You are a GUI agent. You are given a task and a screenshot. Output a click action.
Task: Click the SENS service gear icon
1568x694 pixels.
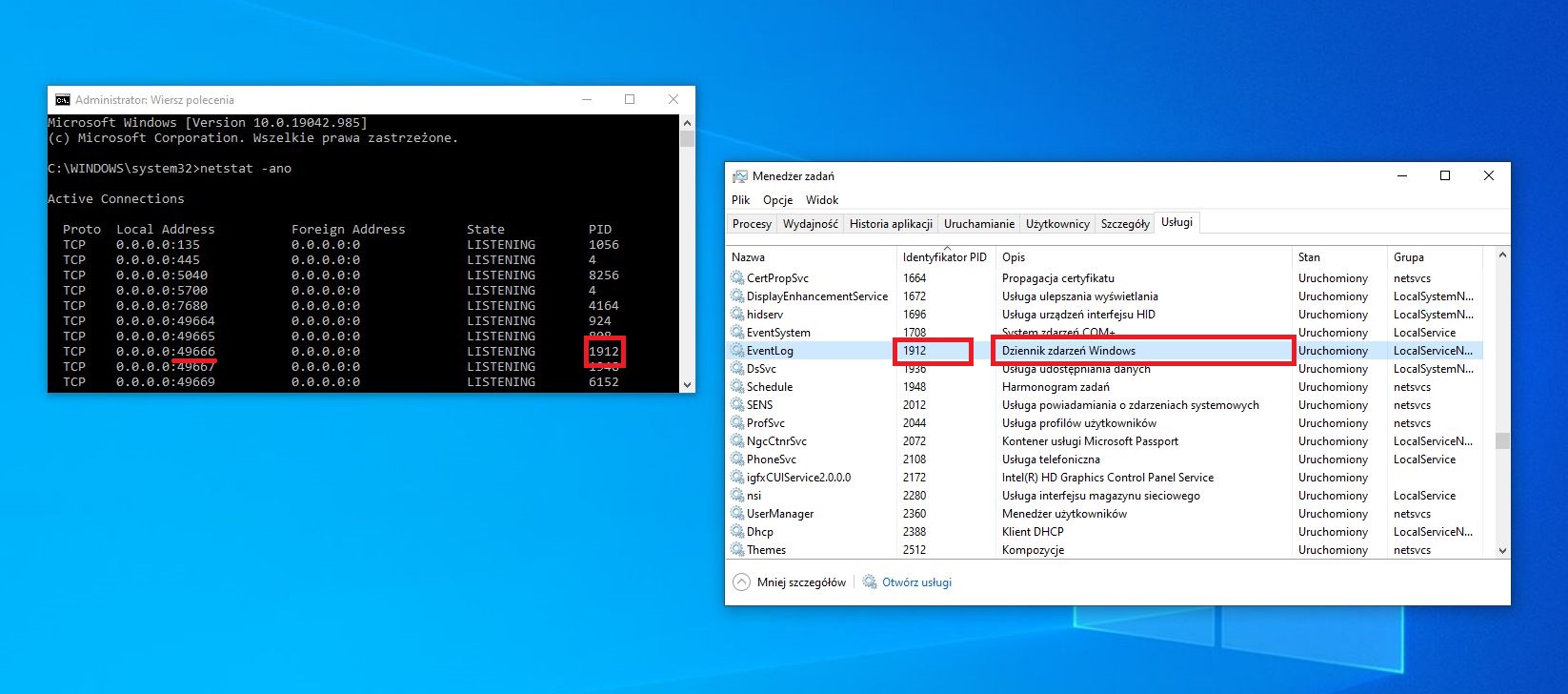pos(737,405)
